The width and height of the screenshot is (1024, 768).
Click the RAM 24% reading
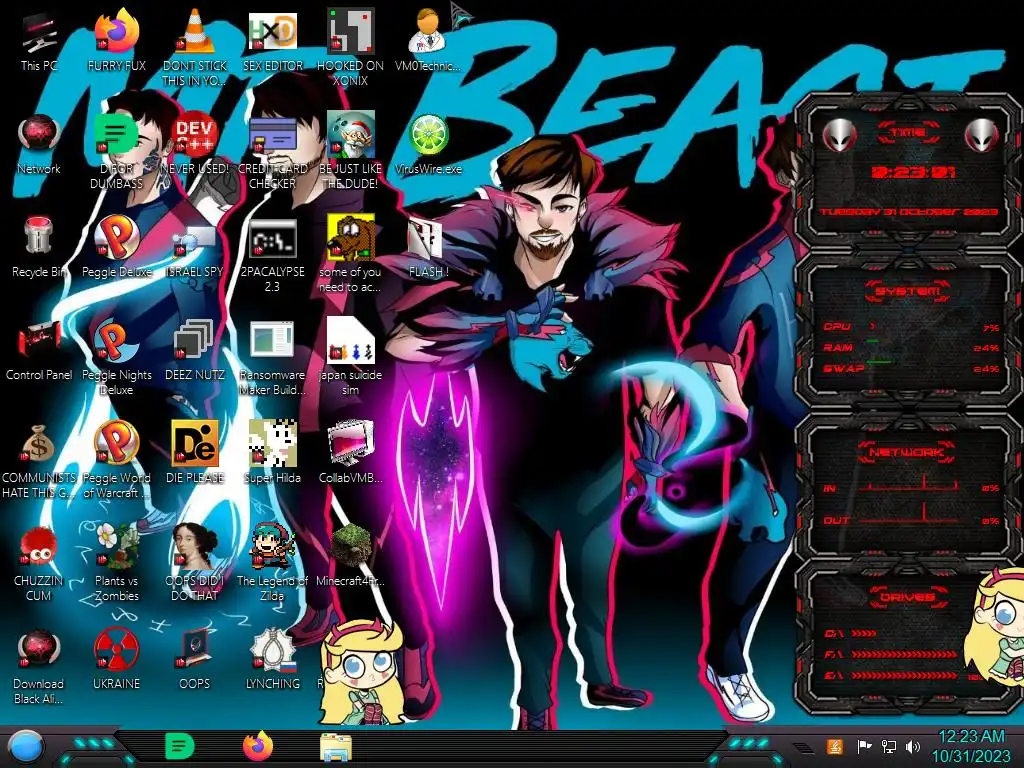[x=985, y=348]
